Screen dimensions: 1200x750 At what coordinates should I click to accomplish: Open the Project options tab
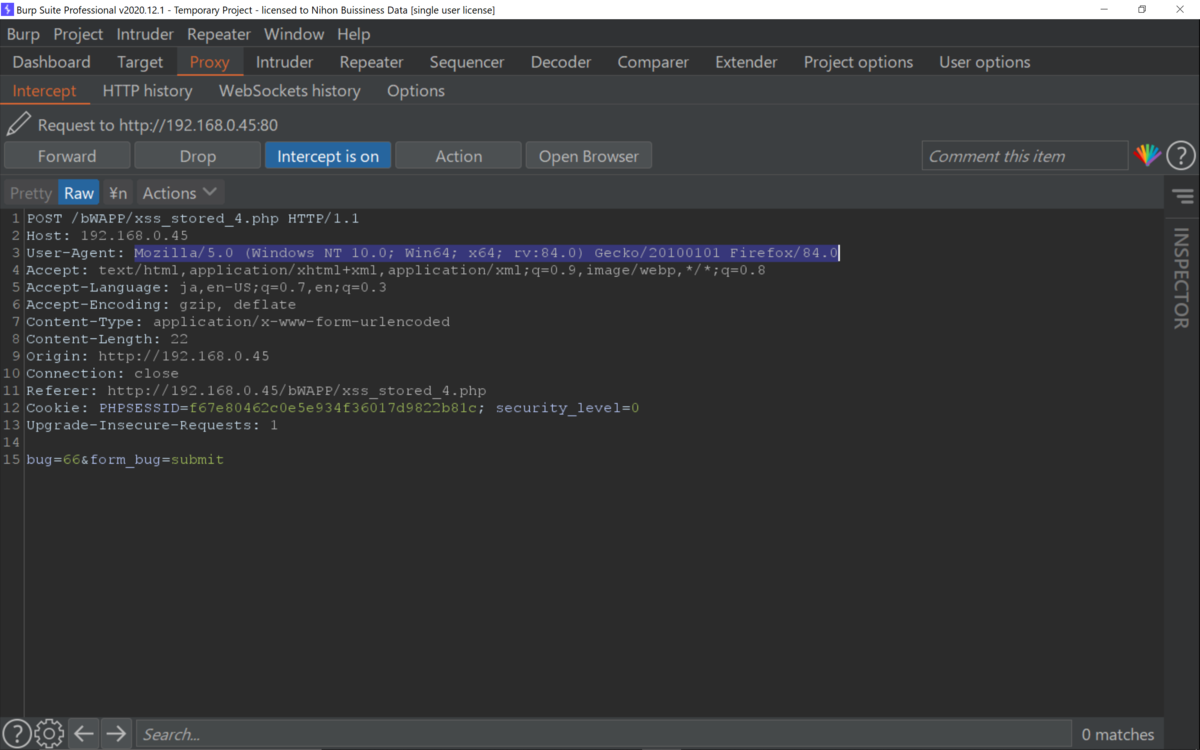pyautogui.click(x=858, y=62)
